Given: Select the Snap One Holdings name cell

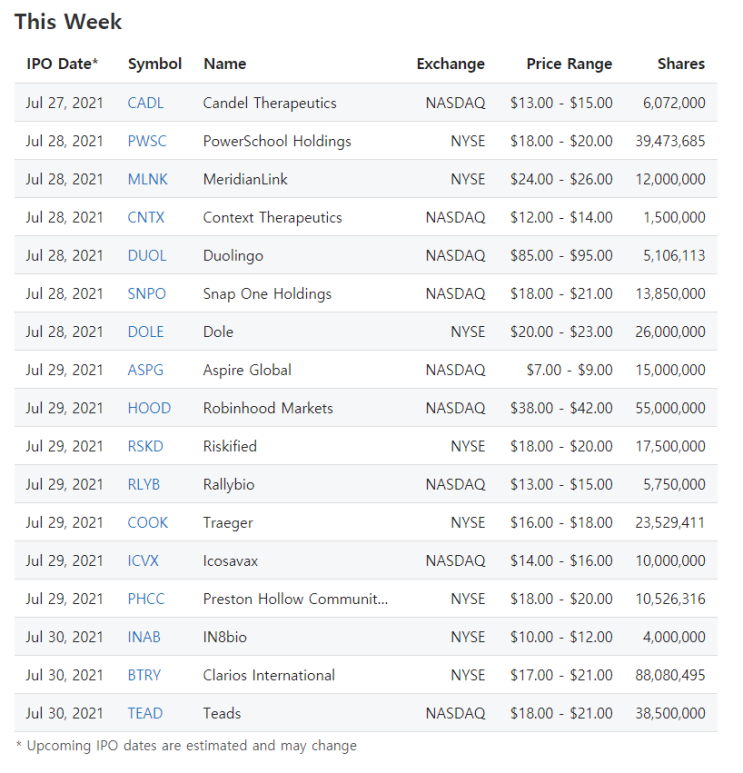Looking at the screenshot, I should pyautogui.click(x=267, y=294).
